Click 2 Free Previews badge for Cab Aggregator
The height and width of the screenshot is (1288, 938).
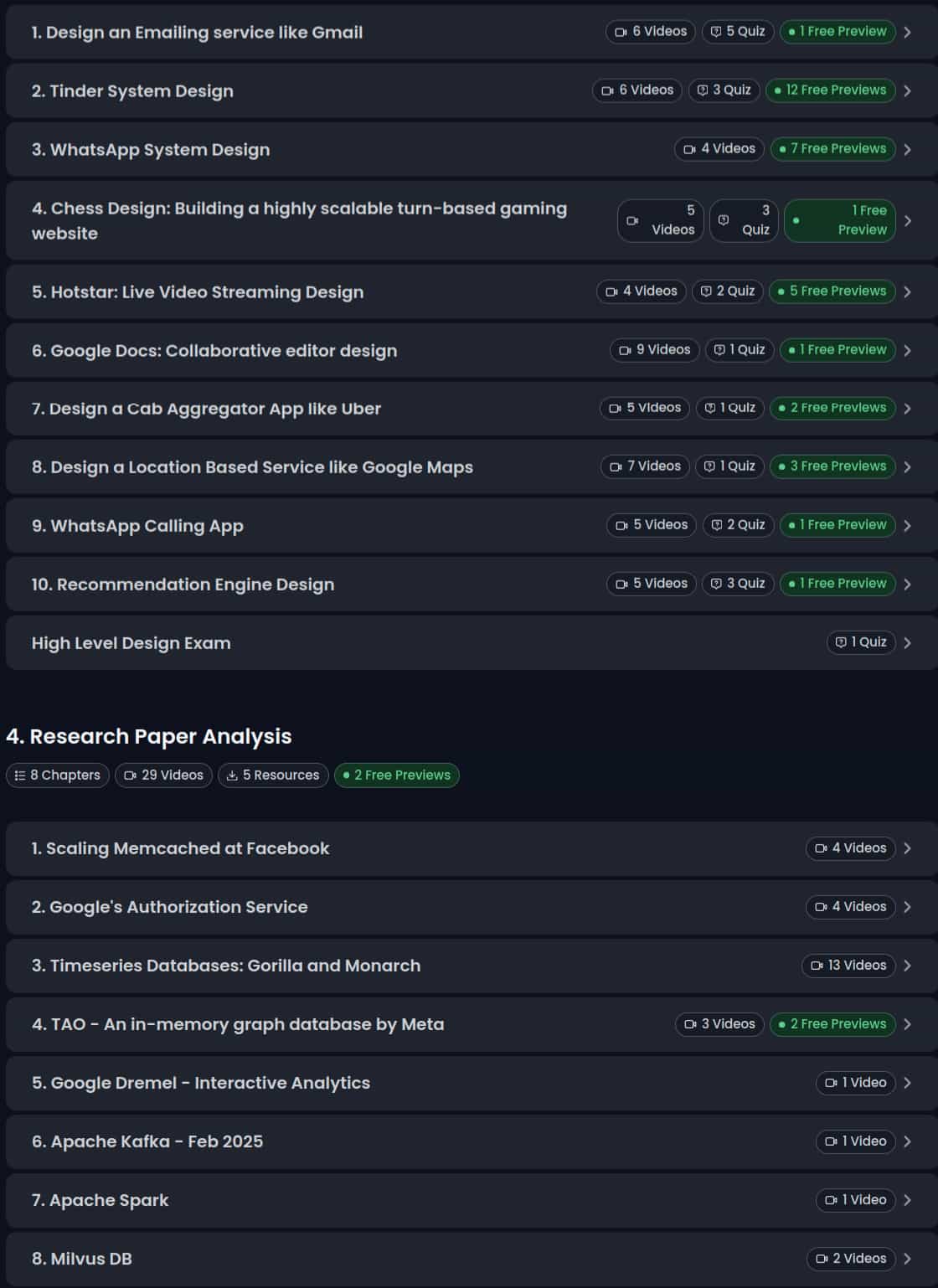(x=833, y=408)
